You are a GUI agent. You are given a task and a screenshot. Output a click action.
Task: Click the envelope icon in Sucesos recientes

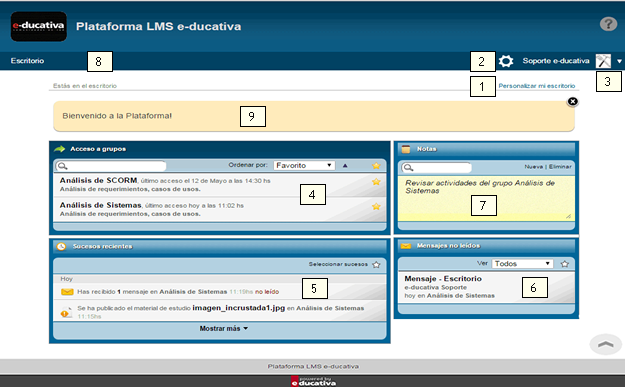coord(67,292)
